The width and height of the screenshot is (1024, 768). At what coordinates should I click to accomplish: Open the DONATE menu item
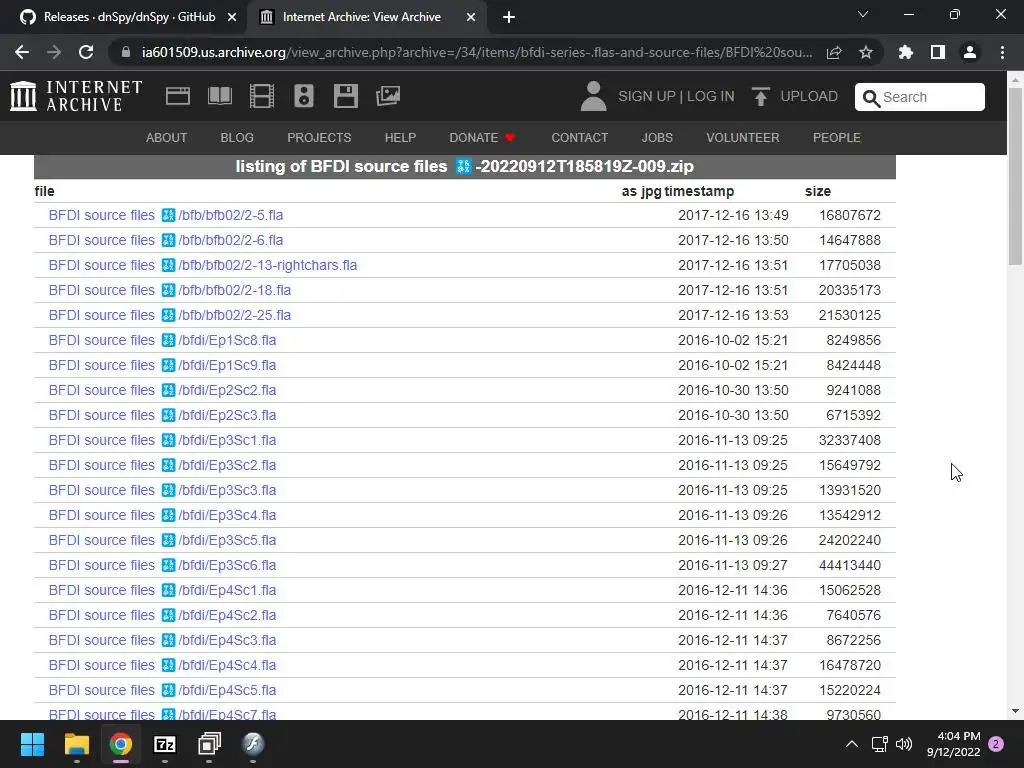(x=482, y=138)
